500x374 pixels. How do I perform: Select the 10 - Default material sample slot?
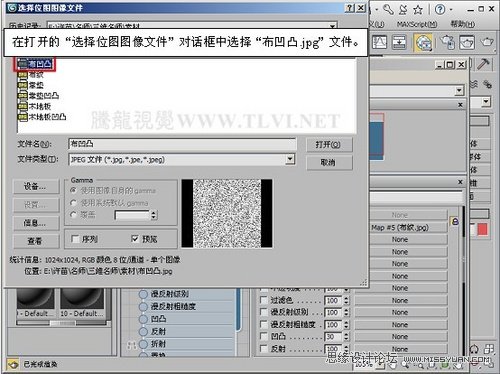coord(82,303)
